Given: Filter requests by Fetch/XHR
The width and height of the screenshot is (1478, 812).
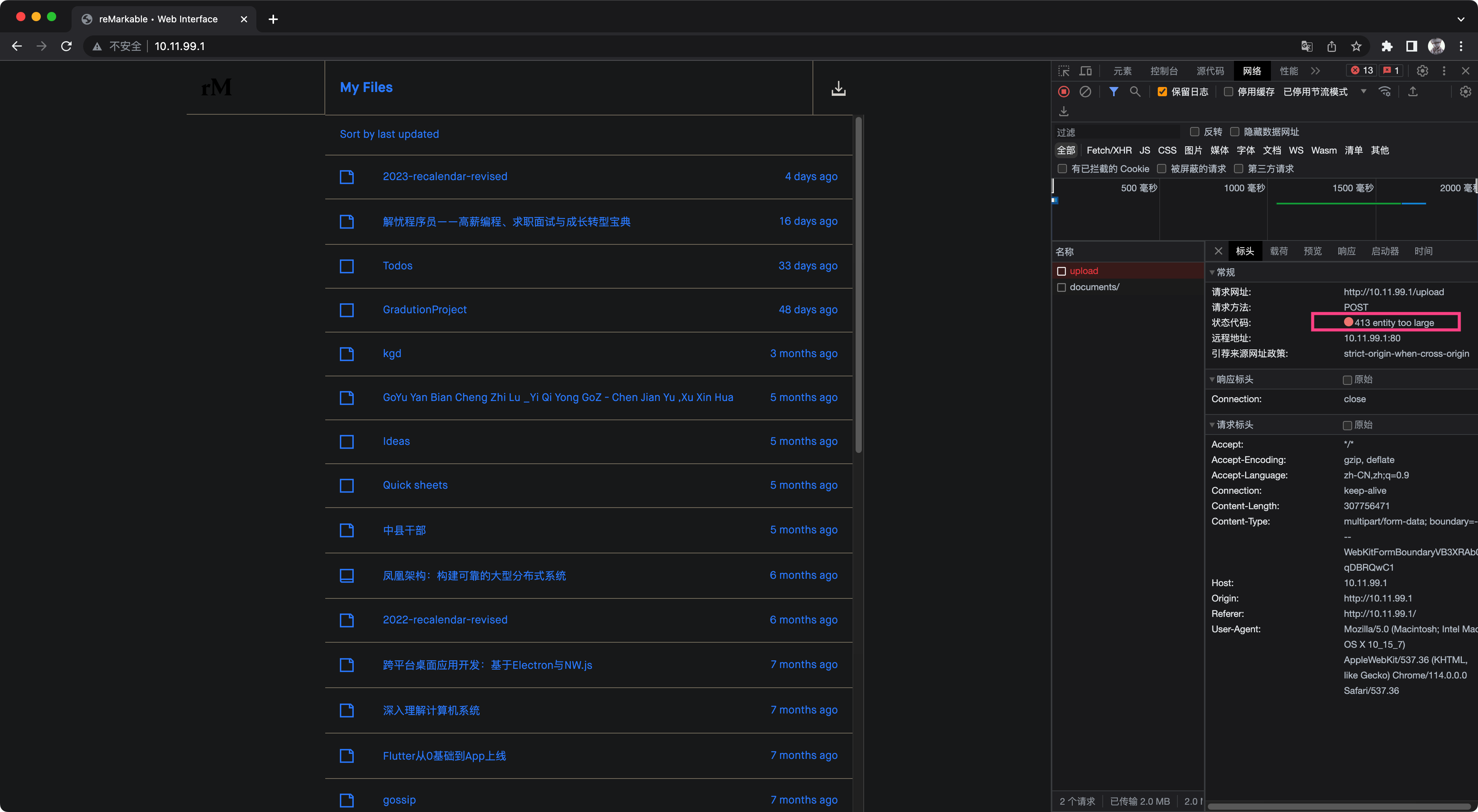Looking at the screenshot, I should point(1108,150).
